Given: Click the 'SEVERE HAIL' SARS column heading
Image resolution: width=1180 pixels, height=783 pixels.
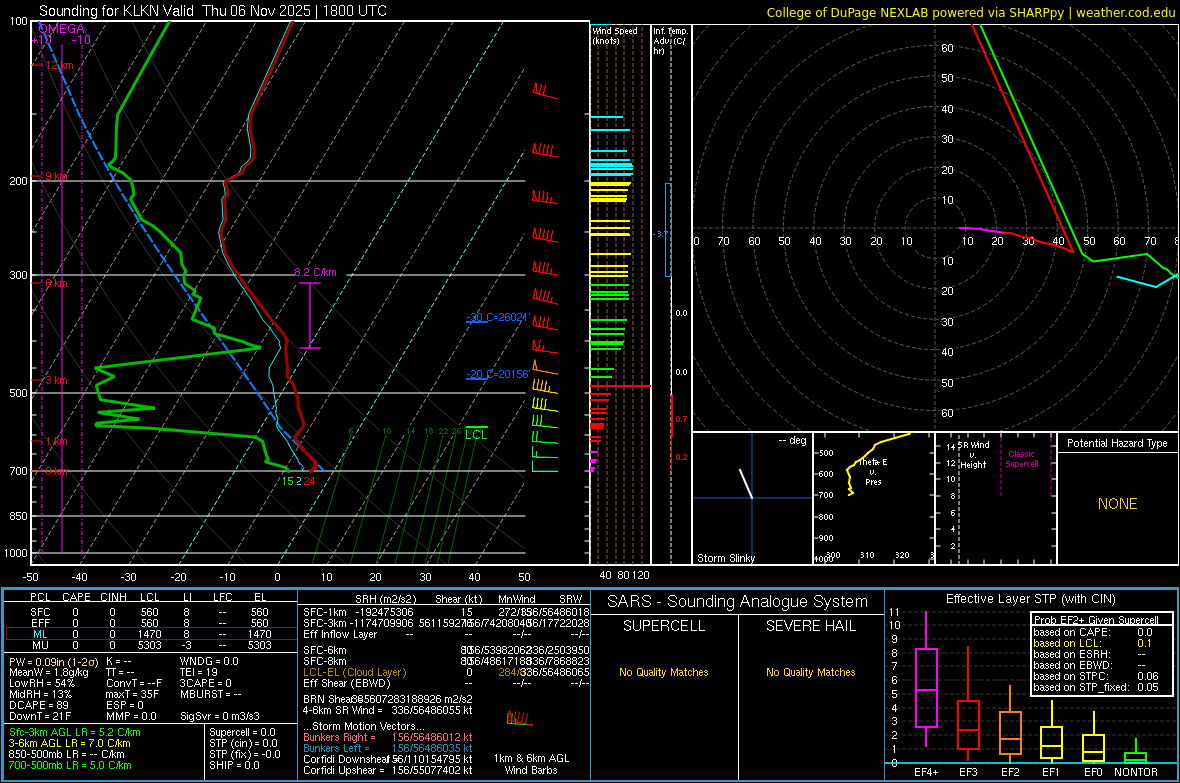Looking at the screenshot, I should pyautogui.click(x=810, y=626).
